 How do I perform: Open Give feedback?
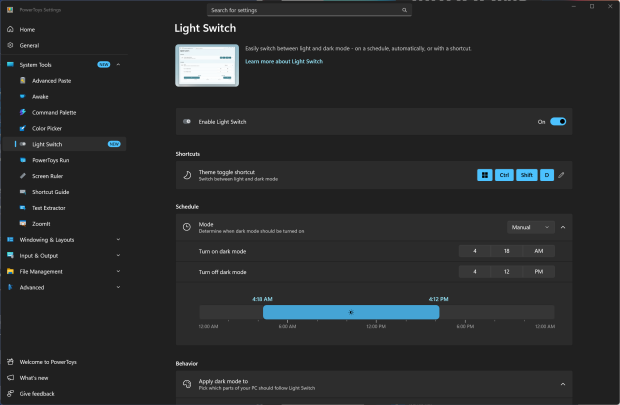pyautogui.click(x=63, y=394)
